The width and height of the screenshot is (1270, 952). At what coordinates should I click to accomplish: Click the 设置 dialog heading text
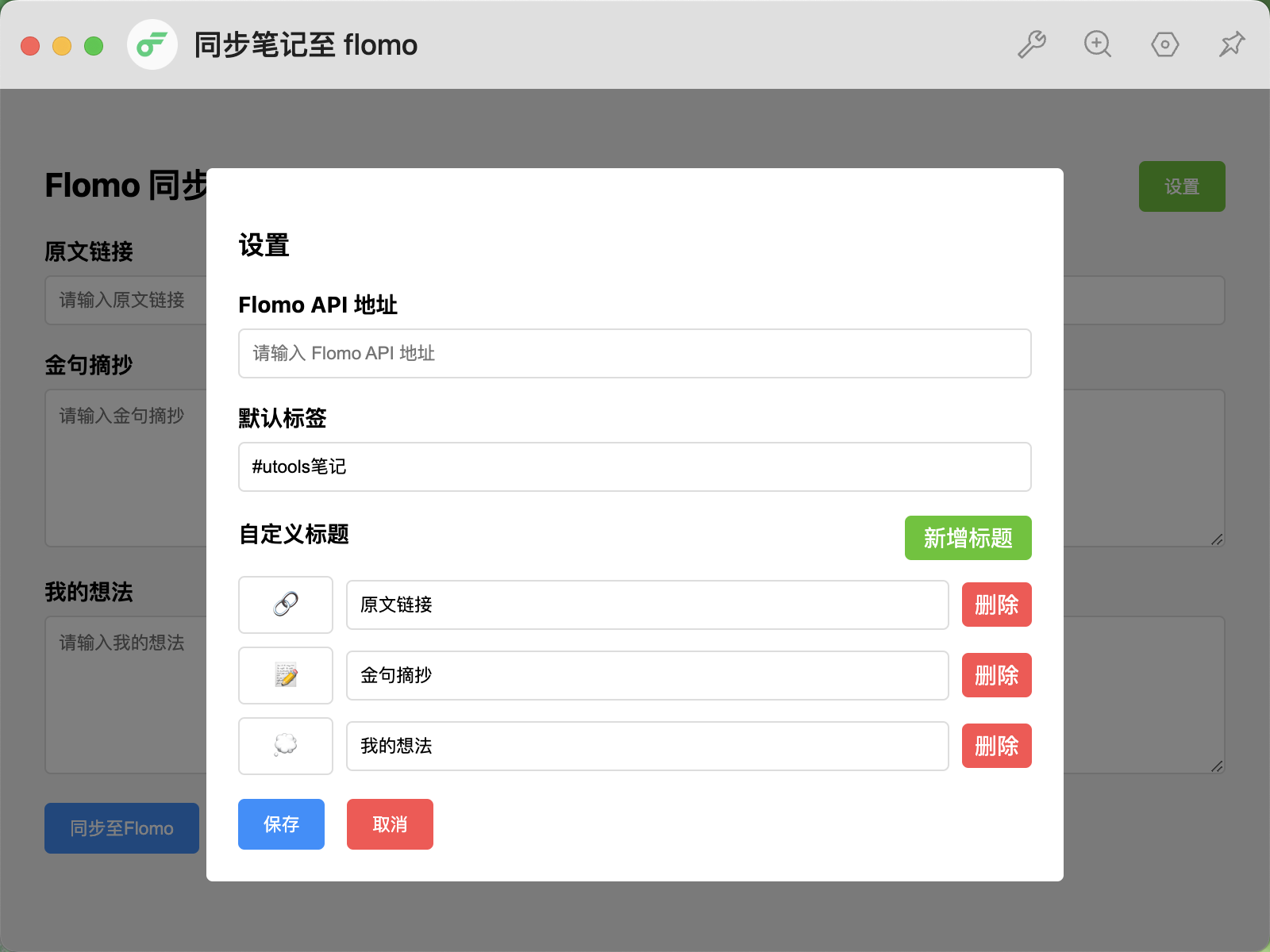264,245
